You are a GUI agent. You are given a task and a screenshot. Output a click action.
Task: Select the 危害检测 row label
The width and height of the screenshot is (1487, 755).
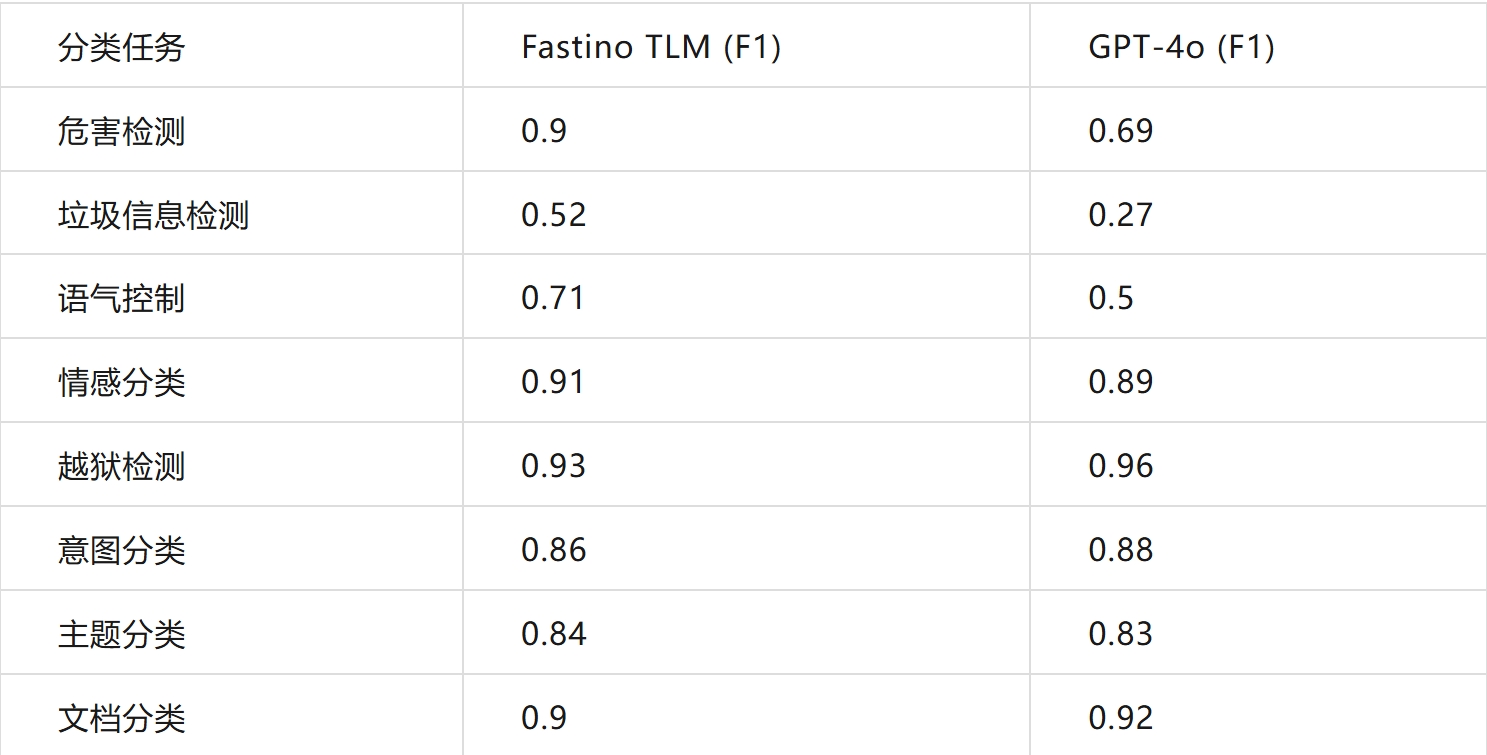point(121,131)
